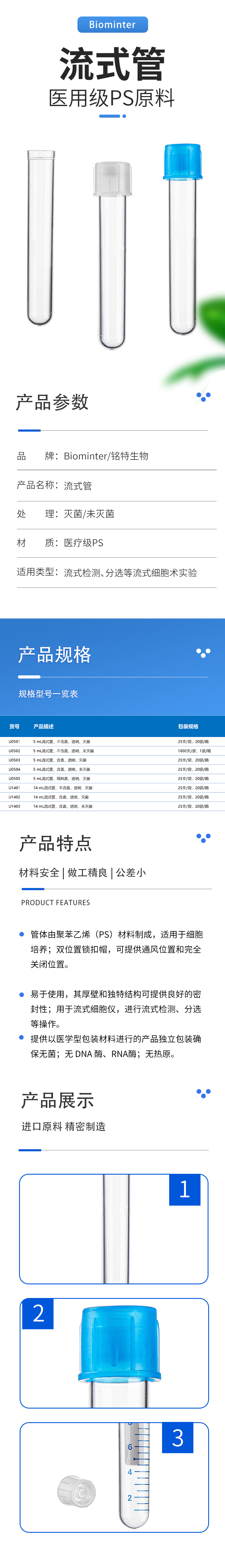Select the U1403 table row

click(112, 806)
